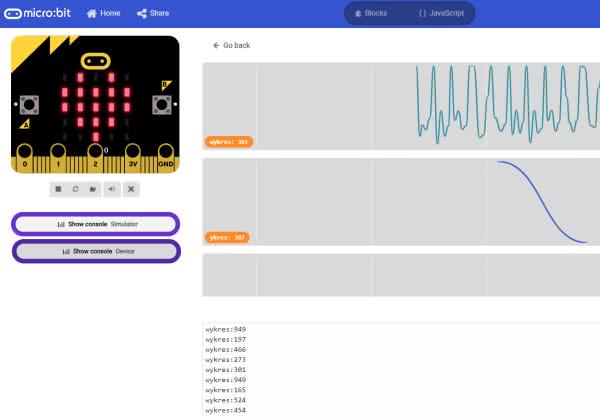Show console for Device
Image resolution: width=600 pixels, height=417 pixels.
pyautogui.click(x=96, y=251)
